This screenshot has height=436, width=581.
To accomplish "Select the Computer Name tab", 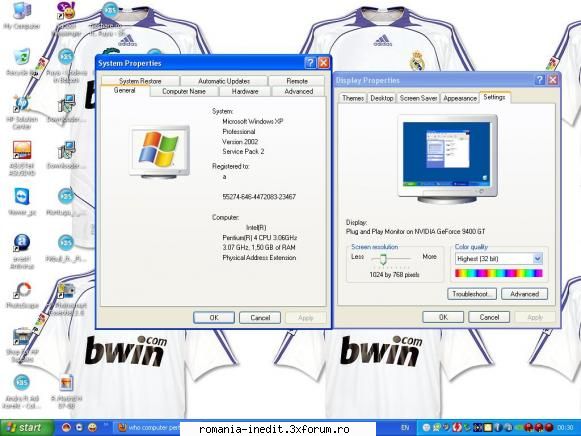I will [x=184, y=91].
